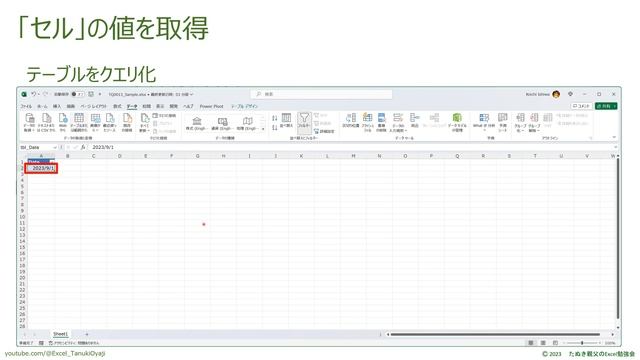Click the Consolidate icon
640x360 pixels.
[x=415, y=121]
